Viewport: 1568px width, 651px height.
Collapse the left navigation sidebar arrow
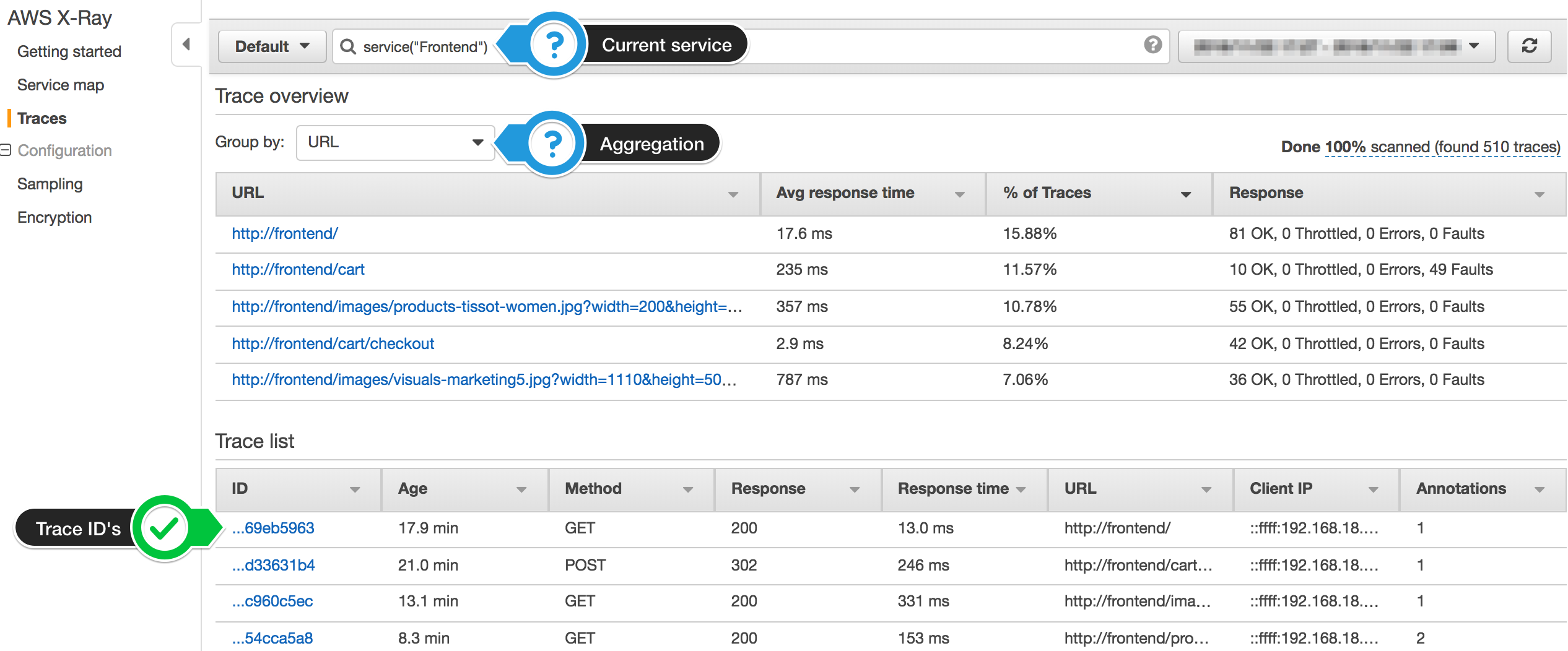tap(186, 45)
